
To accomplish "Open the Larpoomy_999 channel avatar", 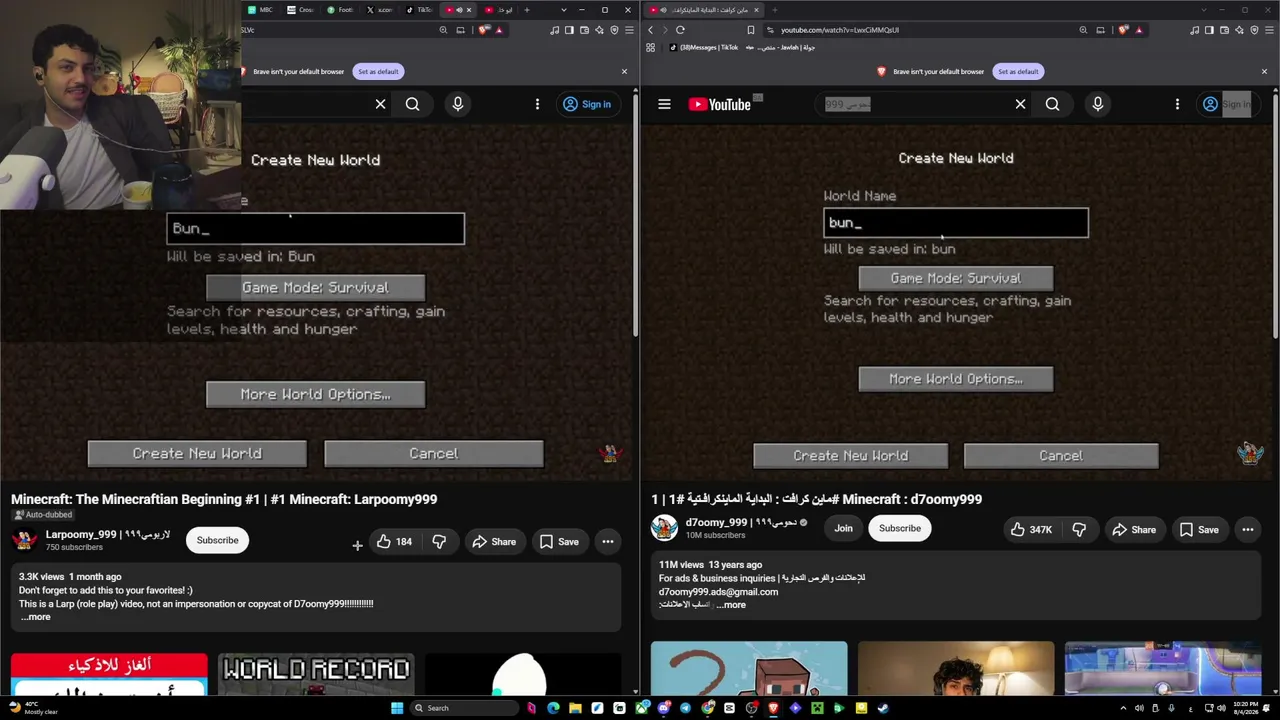I will pyautogui.click(x=25, y=540).
